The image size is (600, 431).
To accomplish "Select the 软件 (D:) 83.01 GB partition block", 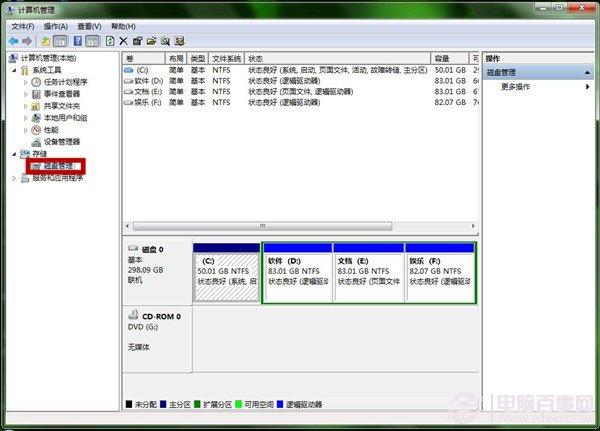I will pos(297,273).
